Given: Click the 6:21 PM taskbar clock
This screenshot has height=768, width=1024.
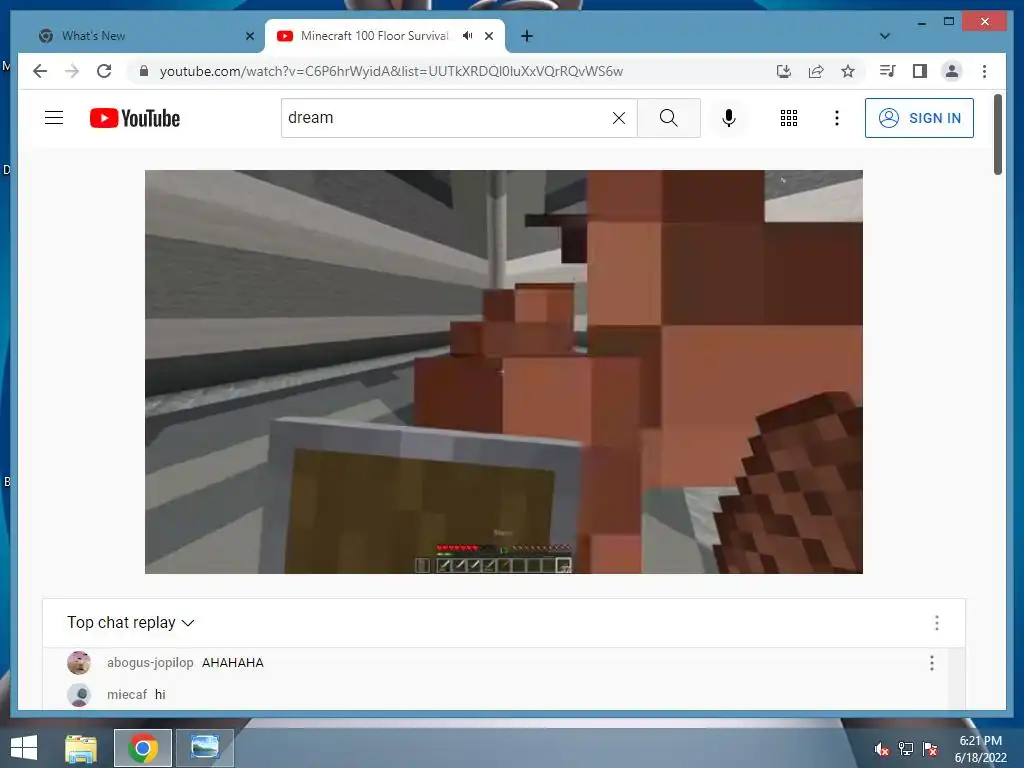Looking at the screenshot, I should click(980, 748).
